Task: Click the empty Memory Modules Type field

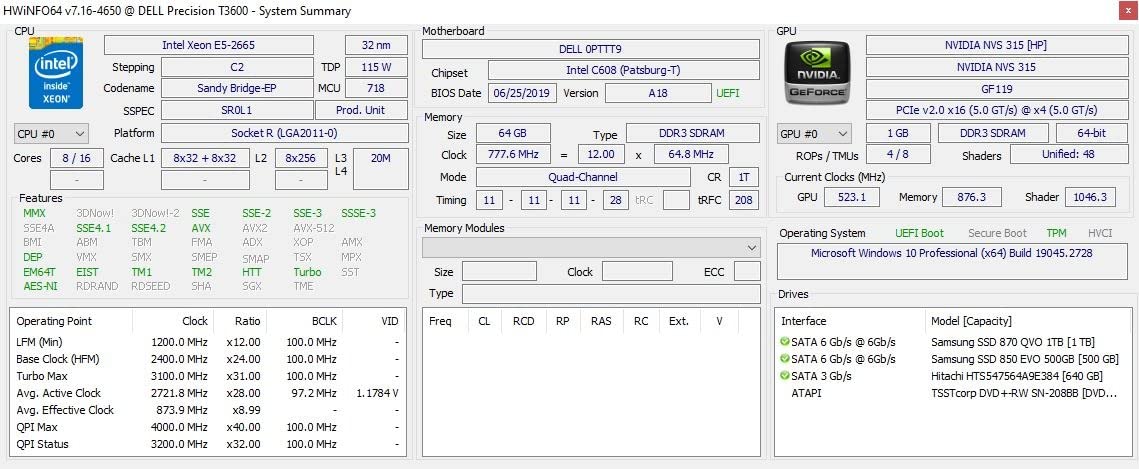Action: (611, 293)
